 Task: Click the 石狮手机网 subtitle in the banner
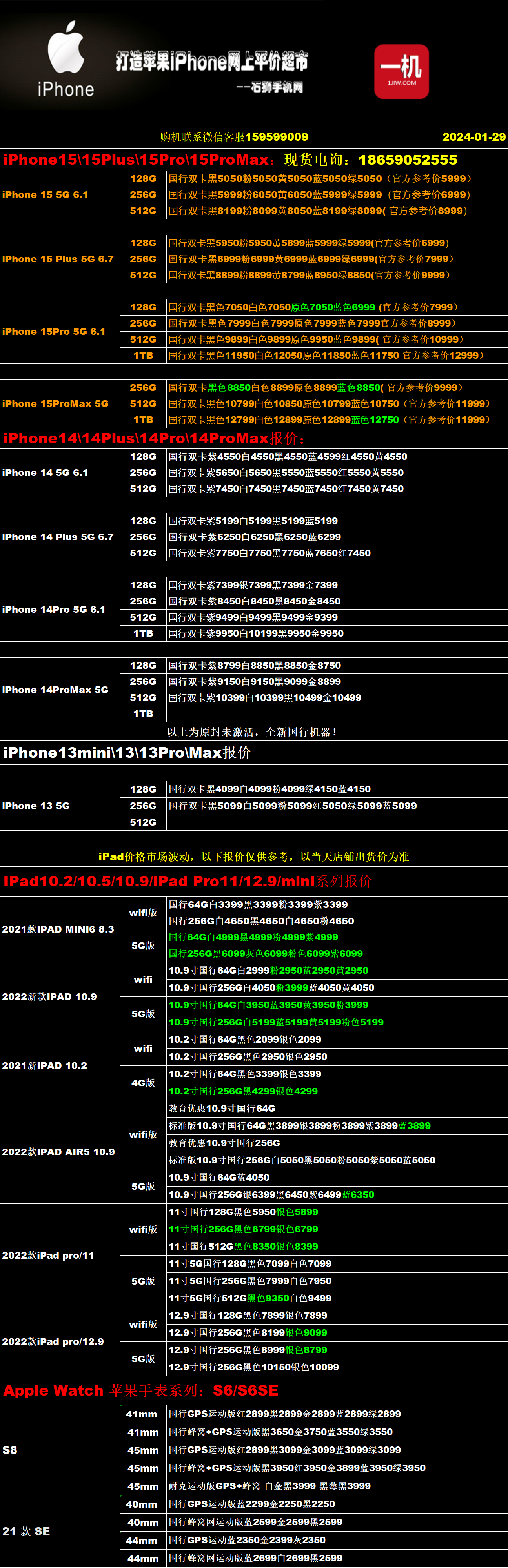coord(270,87)
